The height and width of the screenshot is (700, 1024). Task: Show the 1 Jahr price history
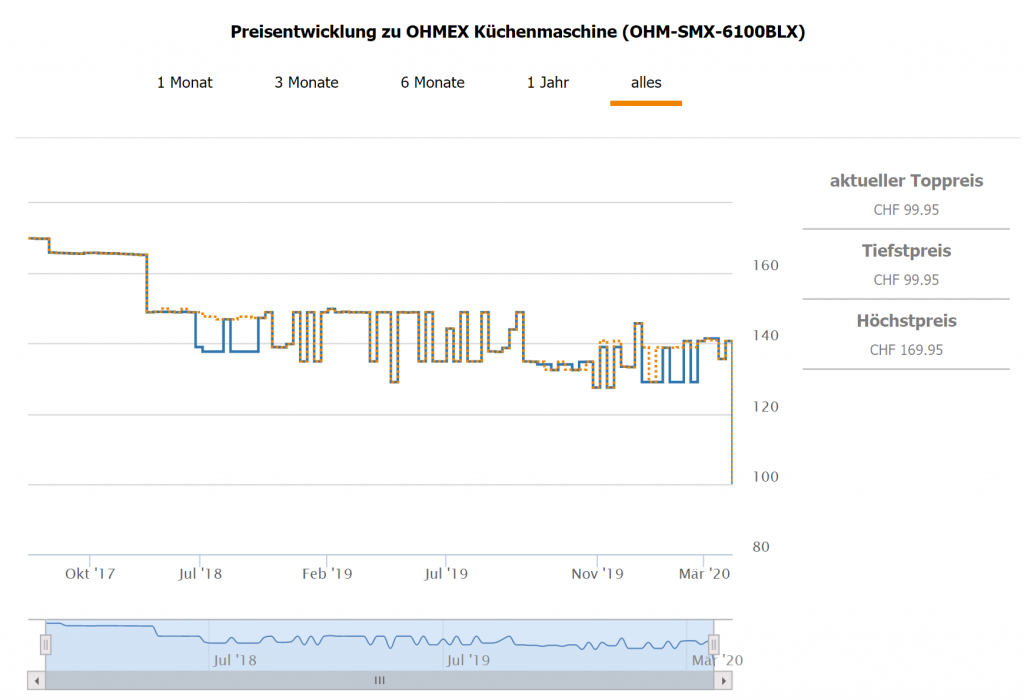pyautogui.click(x=548, y=82)
